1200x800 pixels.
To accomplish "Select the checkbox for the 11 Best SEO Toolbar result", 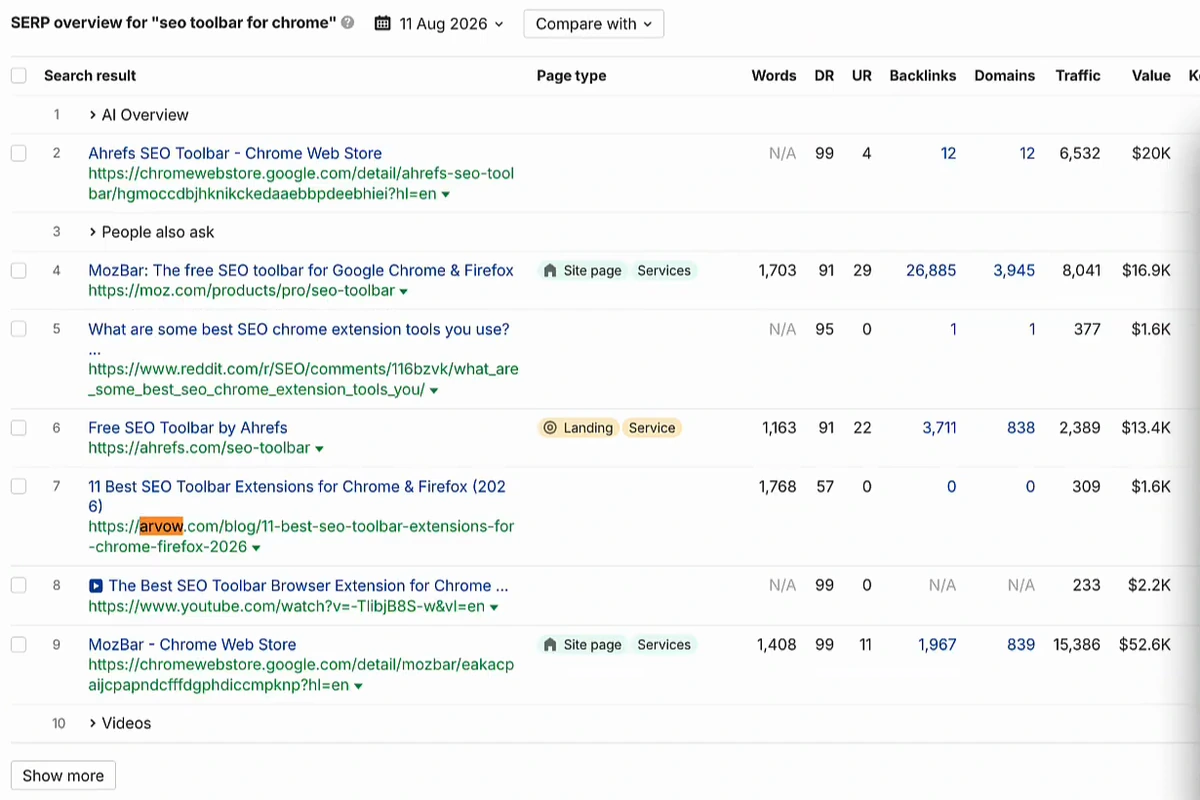I will (18, 487).
